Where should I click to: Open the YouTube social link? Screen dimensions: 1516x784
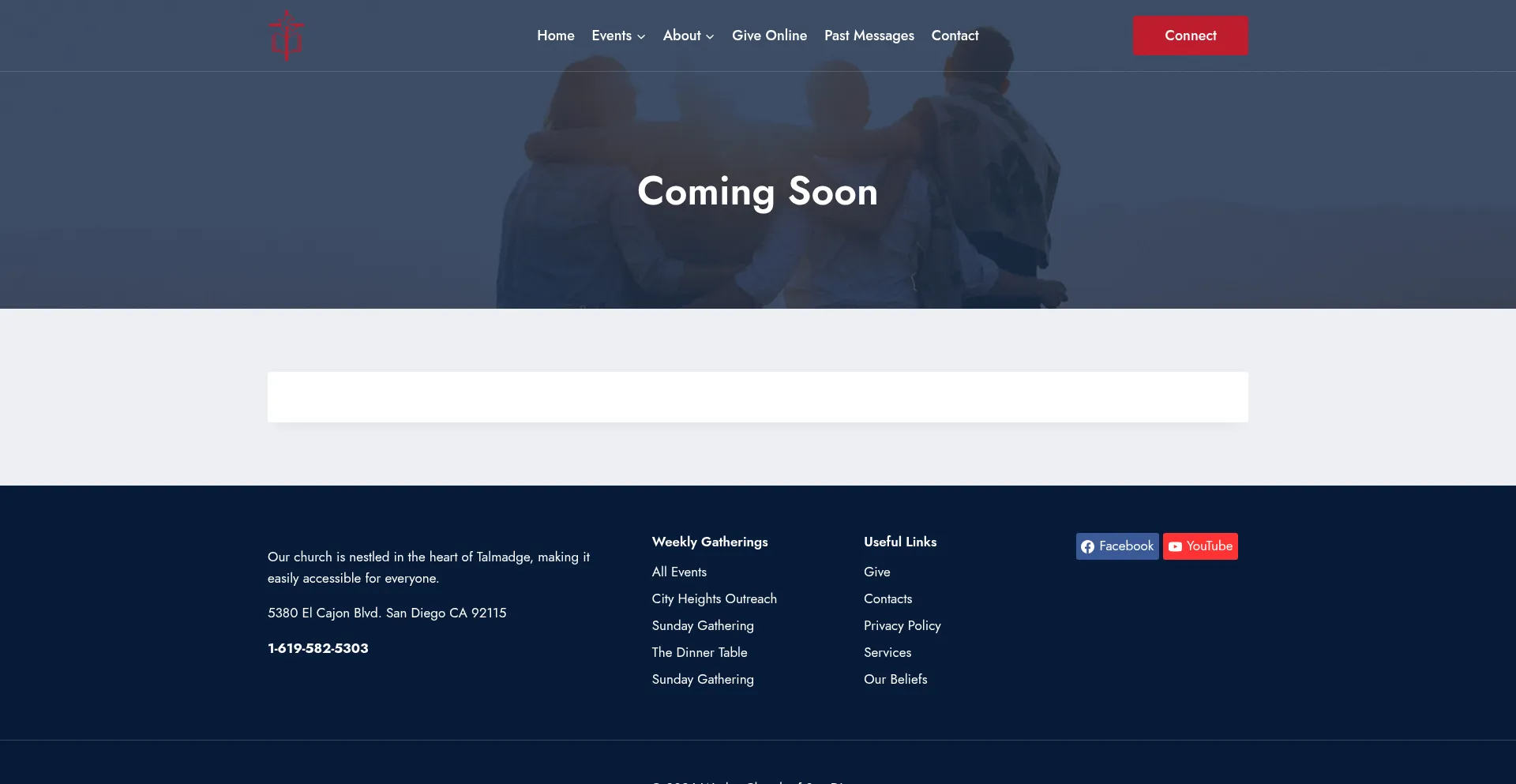click(x=1199, y=546)
